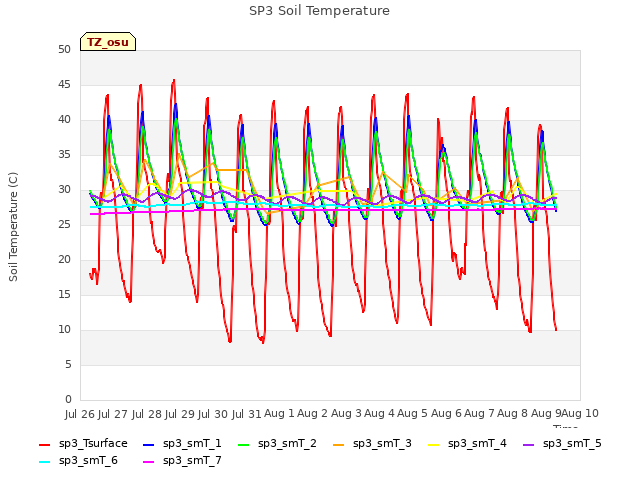This screenshot has height=480, width=640.
Task: Click the y-axis tick label 0
Action: (68, 400)
